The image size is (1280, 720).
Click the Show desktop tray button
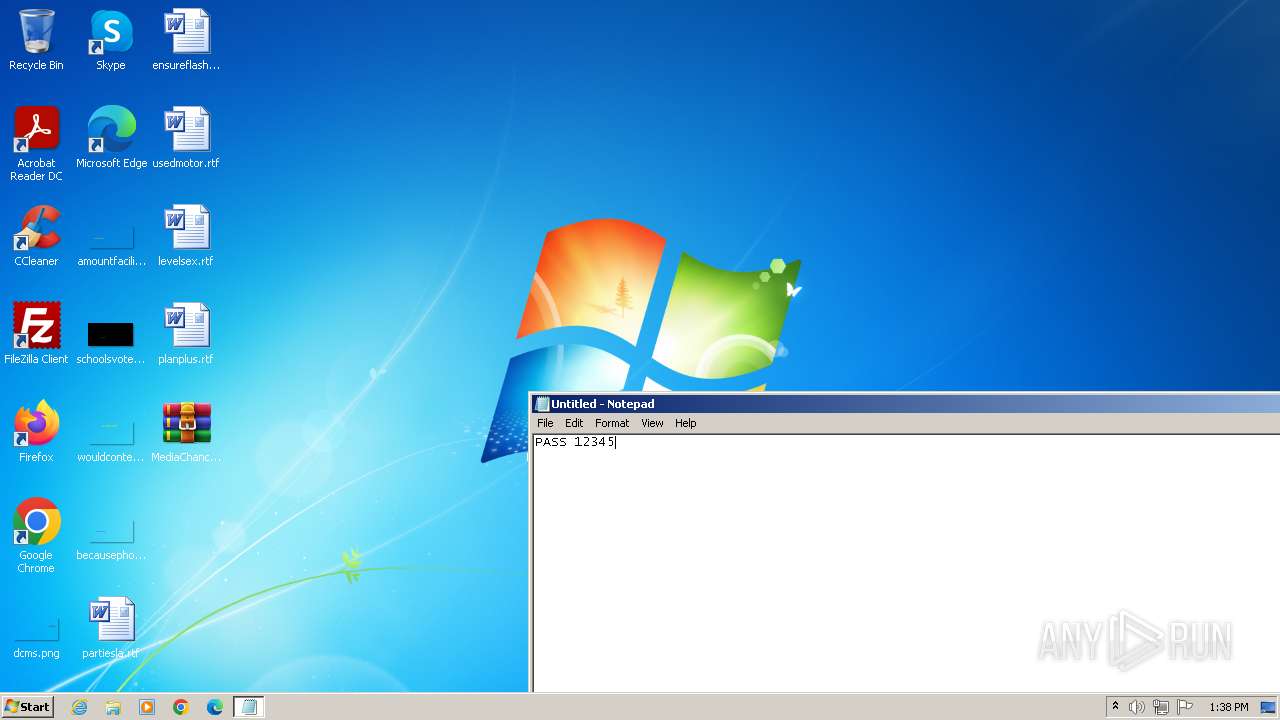pos(1268,707)
